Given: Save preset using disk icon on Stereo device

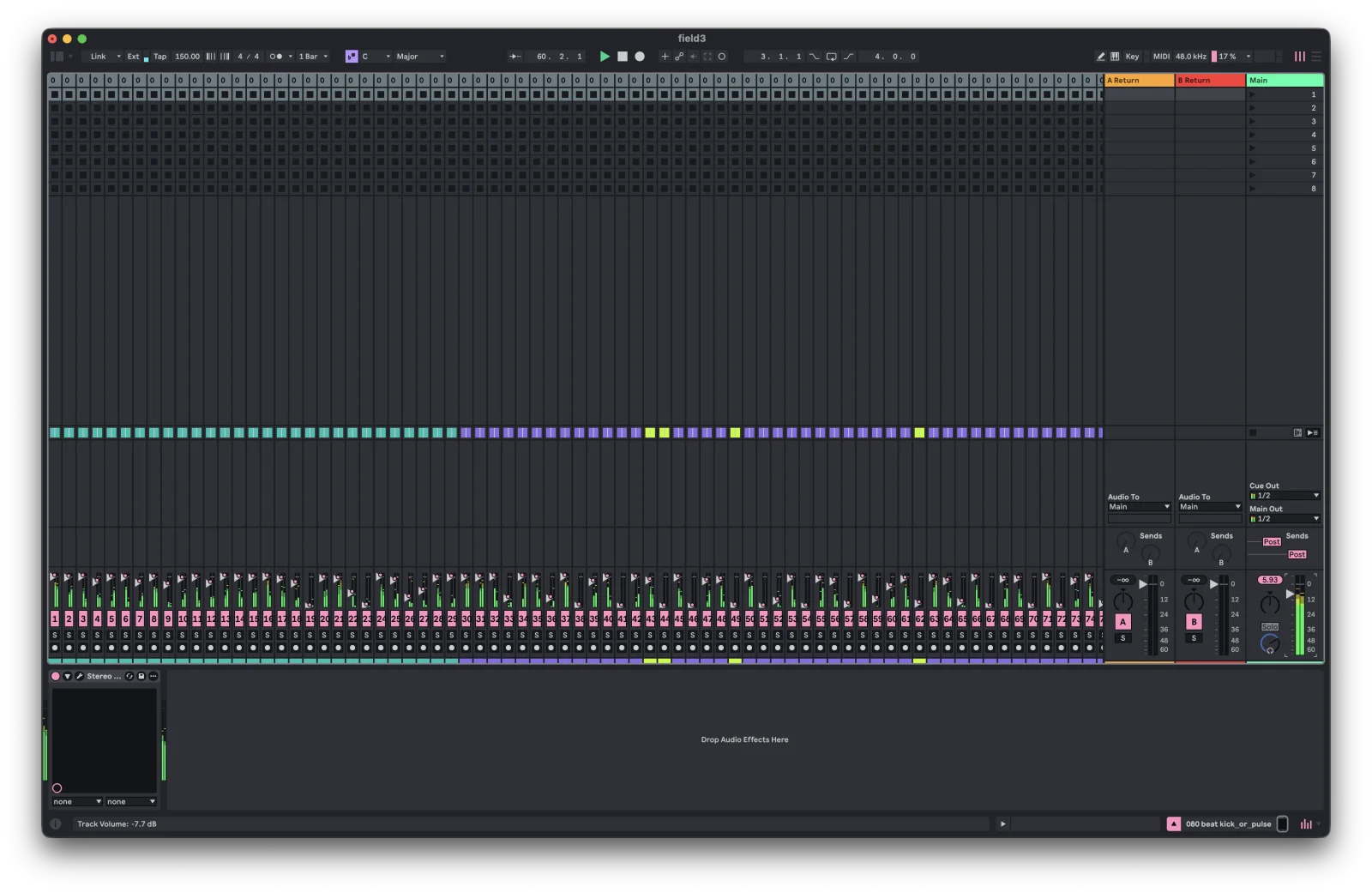Looking at the screenshot, I should (141, 677).
